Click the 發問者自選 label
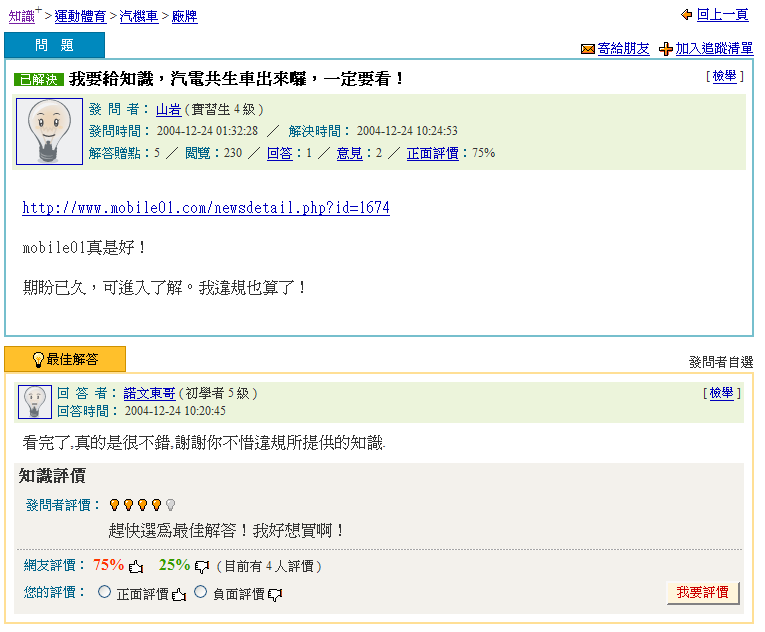 (721, 362)
